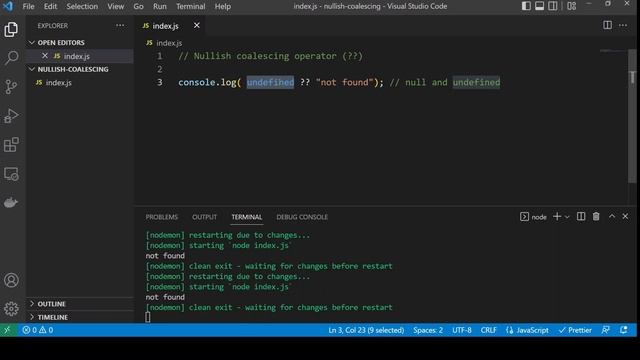Open the Edit menu
Image resolution: width=640 pixels, height=360 pixels.
click(51, 6)
